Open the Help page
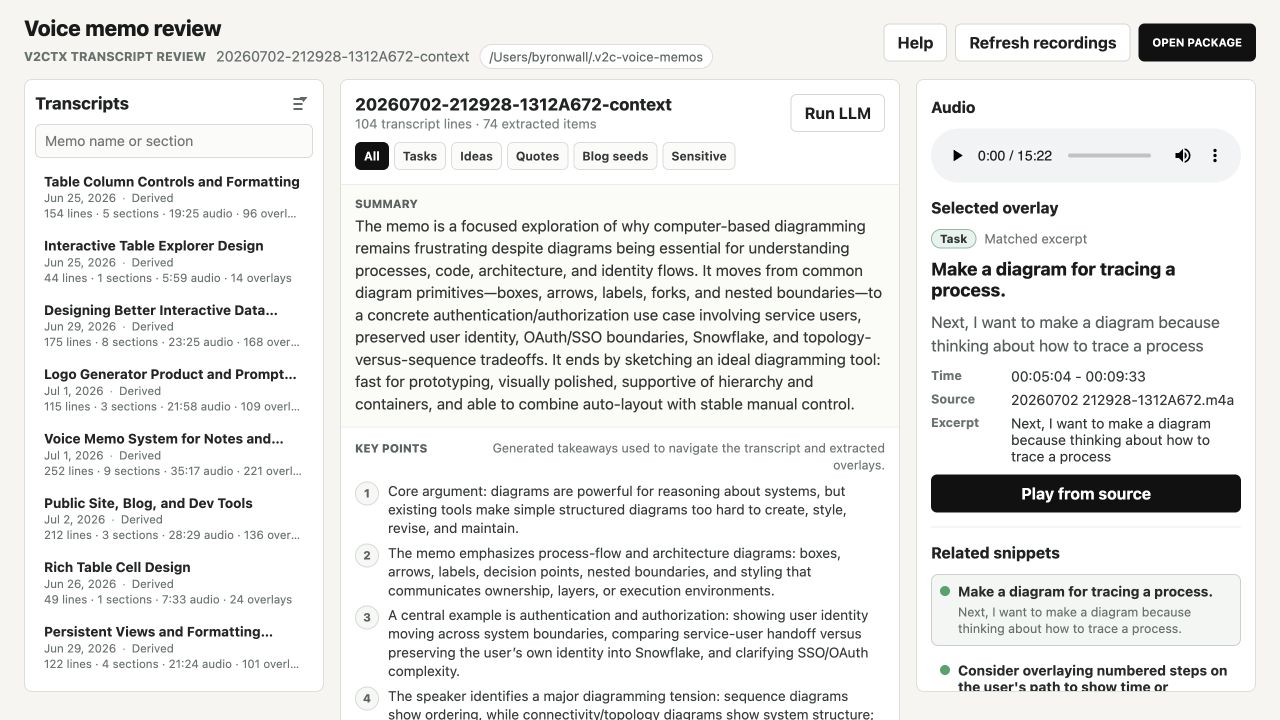 [915, 43]
